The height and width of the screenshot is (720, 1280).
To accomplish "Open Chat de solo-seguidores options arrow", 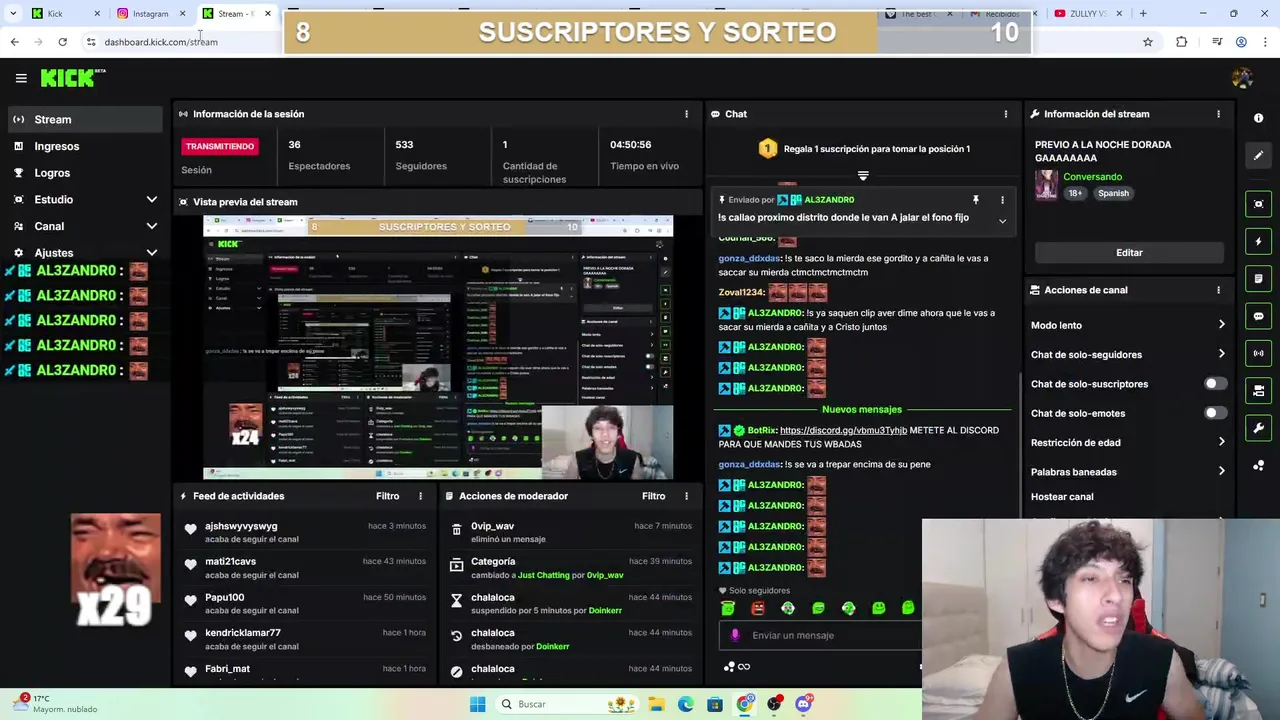I will [x=1221, y=354].
